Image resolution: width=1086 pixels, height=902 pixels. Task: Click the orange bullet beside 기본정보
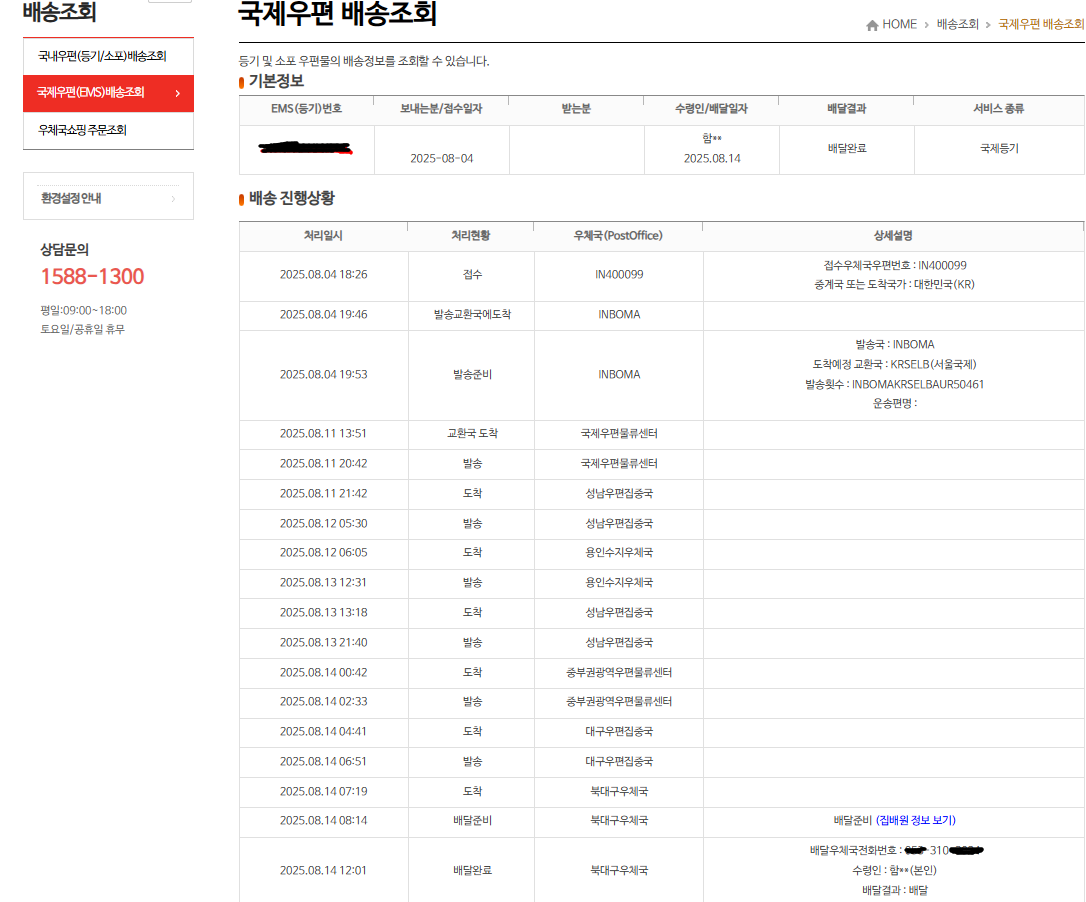point(241,82)
